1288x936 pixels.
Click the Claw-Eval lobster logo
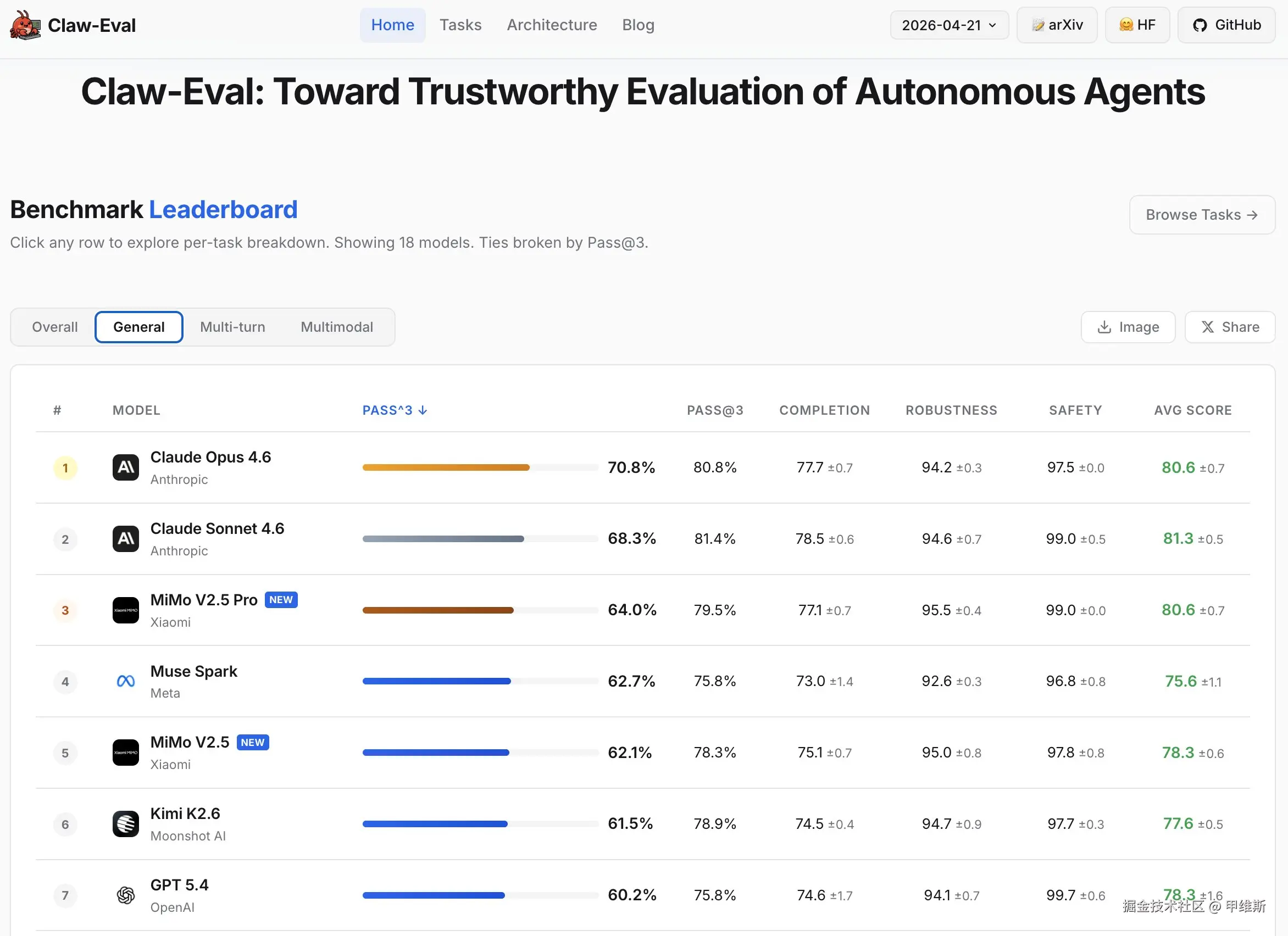[x=25, y=26]
